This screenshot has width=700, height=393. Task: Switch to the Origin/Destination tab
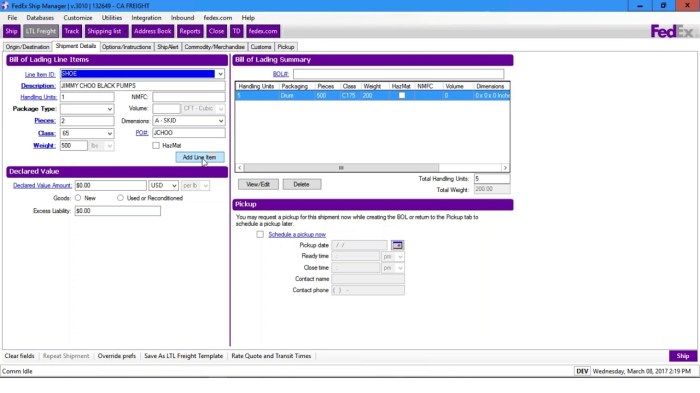coord(27,47)
